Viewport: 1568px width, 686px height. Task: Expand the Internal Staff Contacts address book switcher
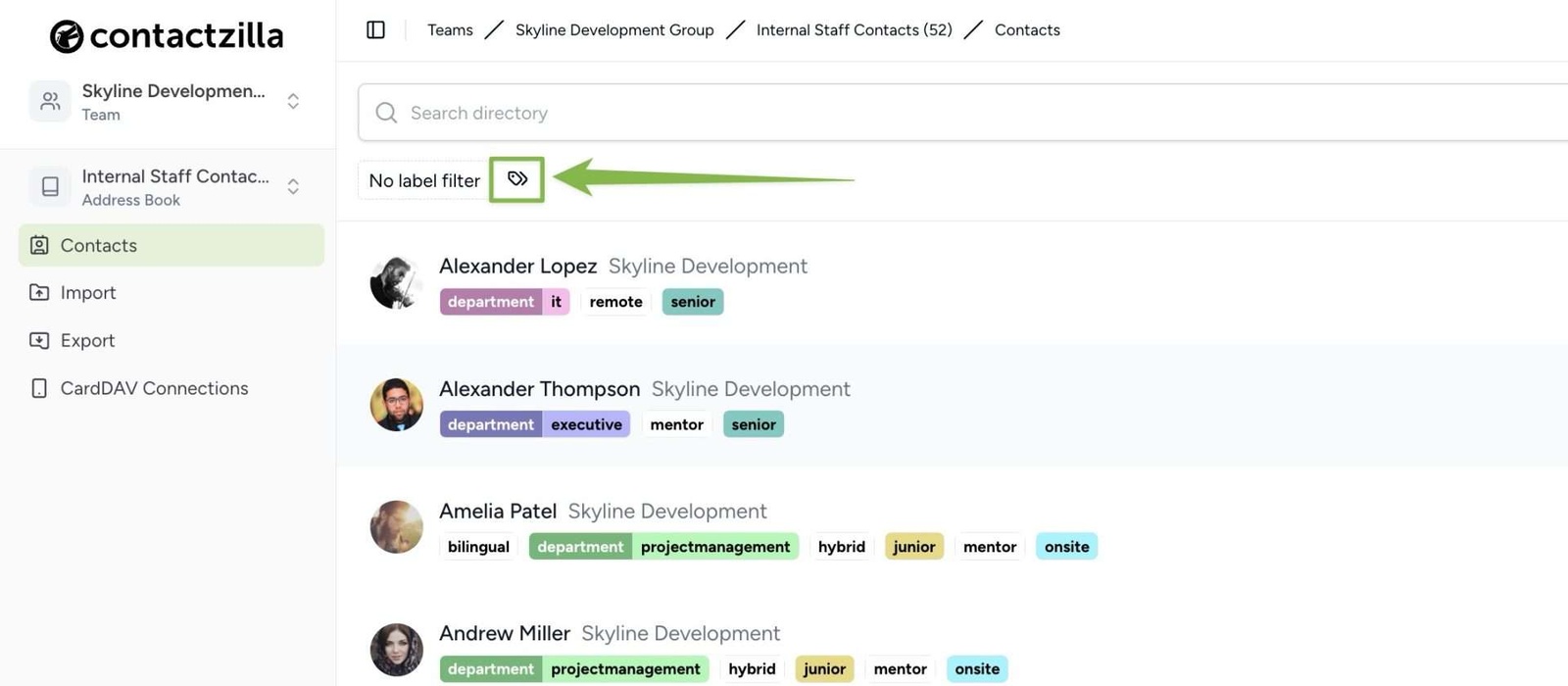click(x=293, y=186)
